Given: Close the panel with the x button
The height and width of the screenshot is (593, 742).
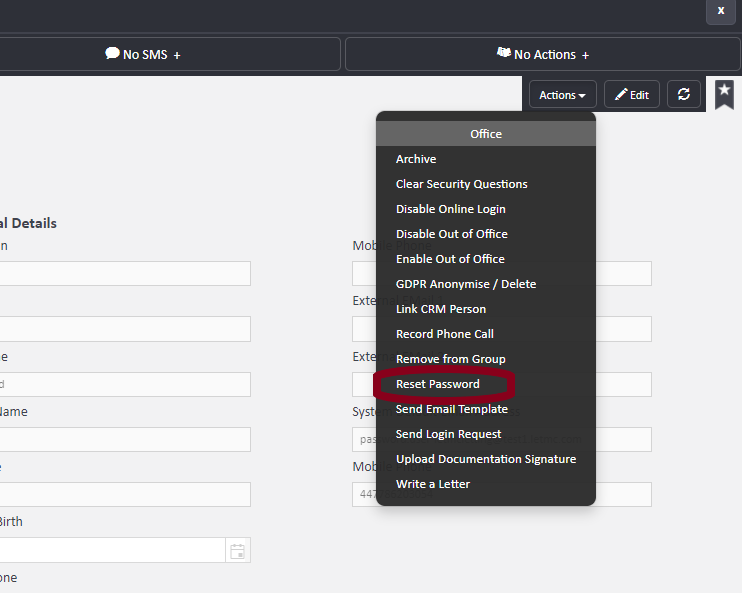Looking at the screenshot, I should tap(721, 10).
